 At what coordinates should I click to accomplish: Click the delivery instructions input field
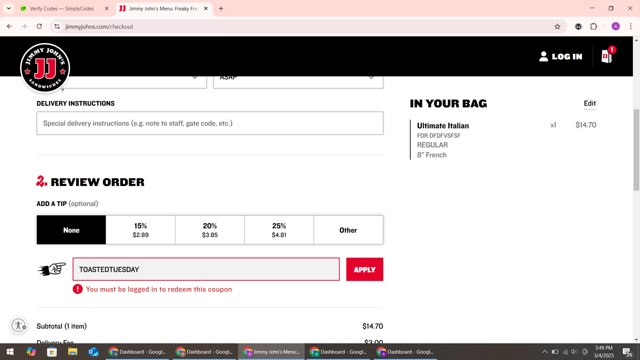click(210, 123)
